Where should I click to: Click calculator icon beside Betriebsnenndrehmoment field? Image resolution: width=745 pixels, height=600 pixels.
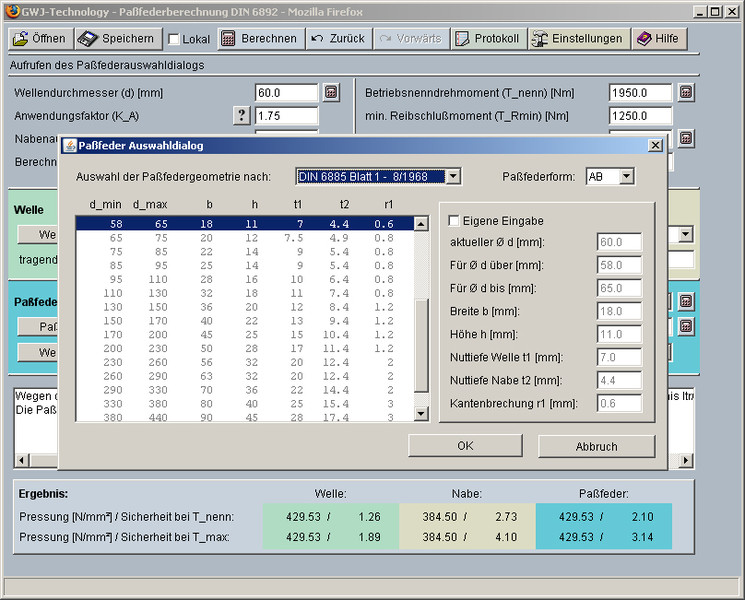[x=686, y=93]
